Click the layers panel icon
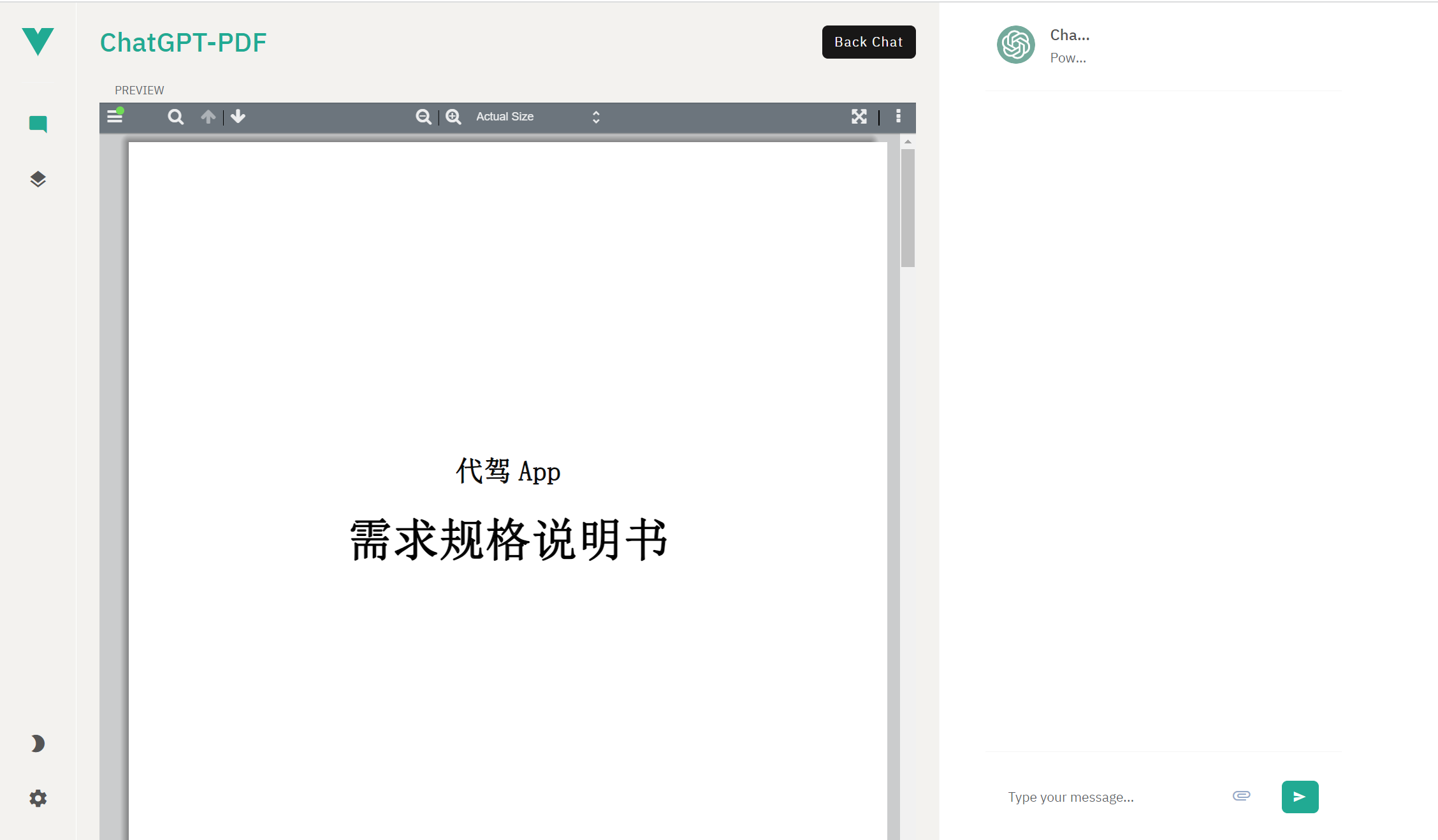The height and width of the screenshot is (840, 1438). coord(38,179)
